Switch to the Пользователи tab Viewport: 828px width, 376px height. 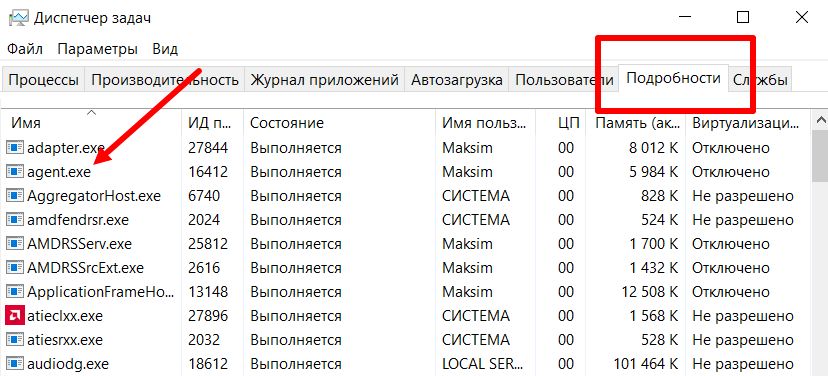pos(564,80)
